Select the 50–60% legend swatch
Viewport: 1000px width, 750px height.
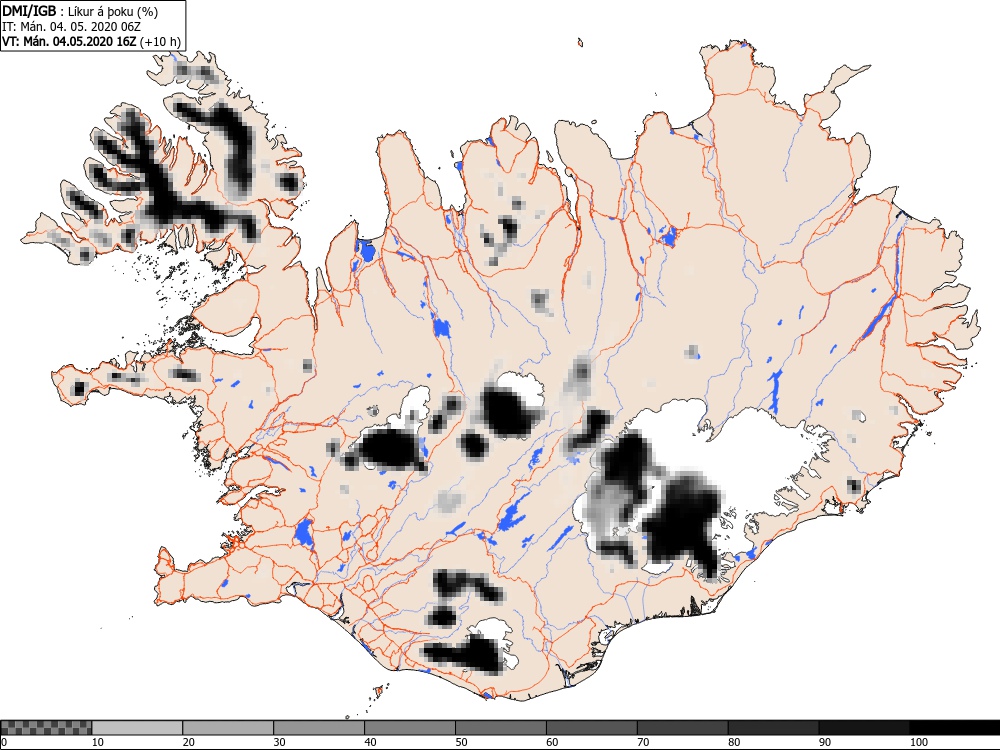coord(501,728)
